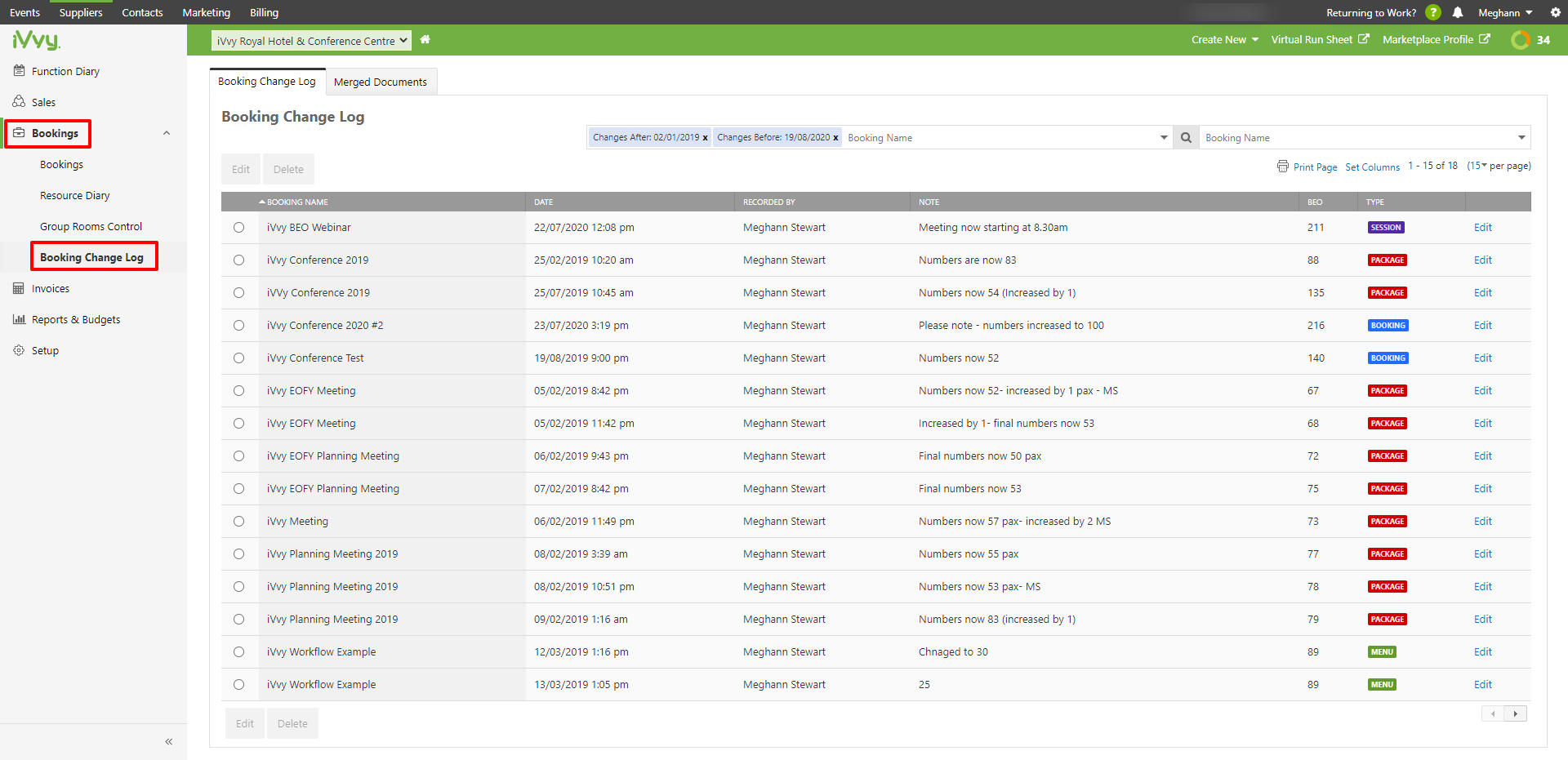Select Workflow Example 12/03/2019 radio

[x=238, y=652]
